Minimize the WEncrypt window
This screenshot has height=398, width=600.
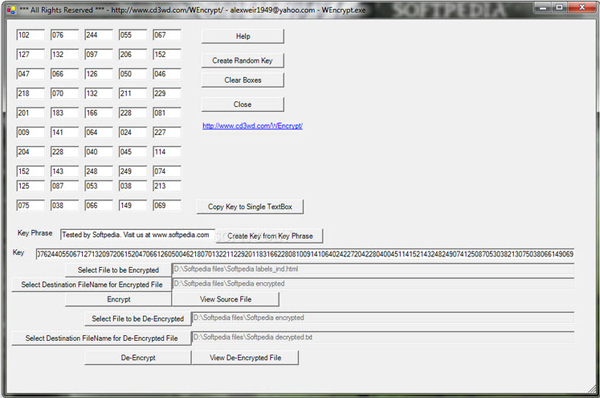543,8
